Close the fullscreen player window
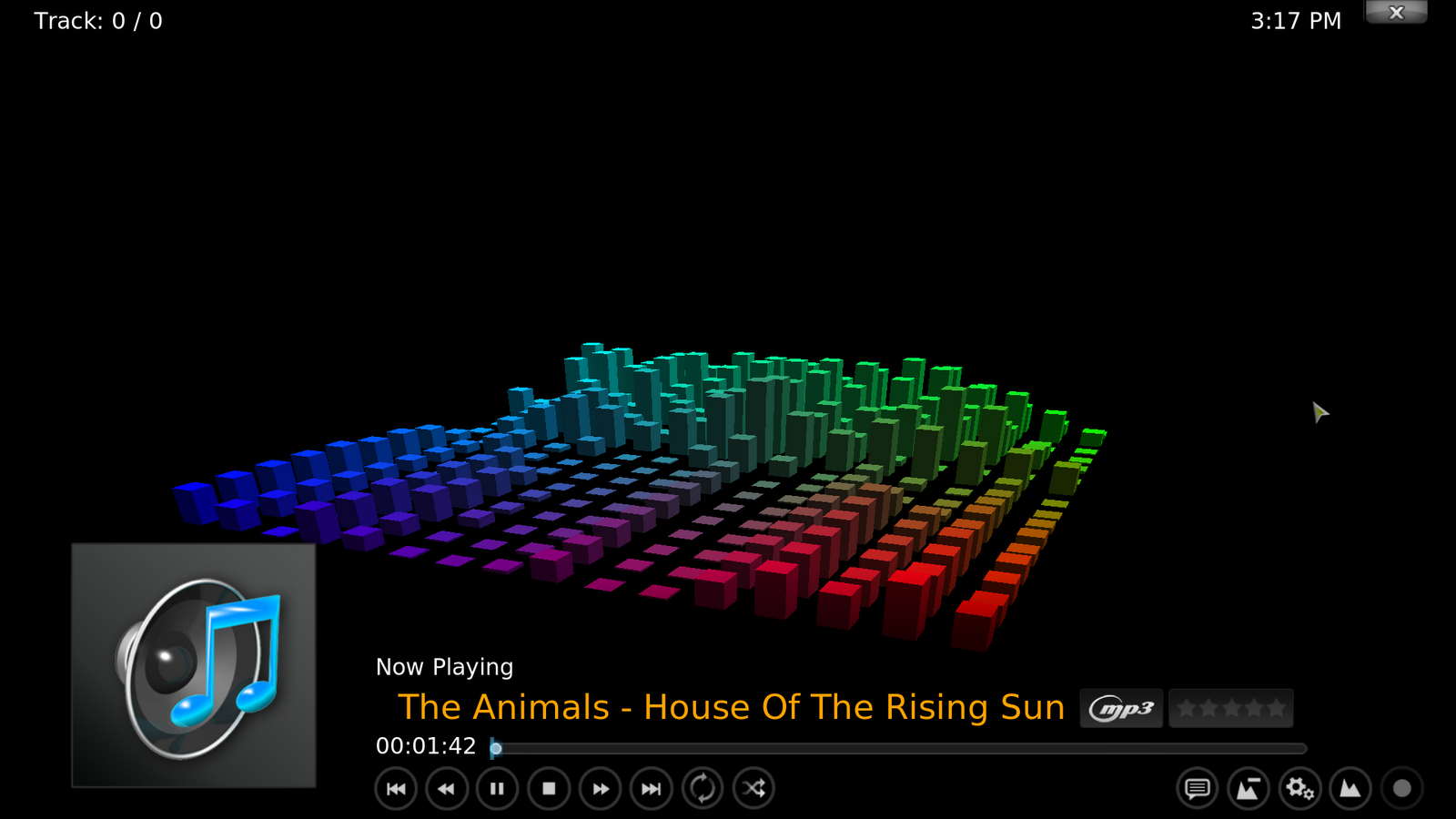The width and height of the screenshot is (1456, 819). point(1396,12)
